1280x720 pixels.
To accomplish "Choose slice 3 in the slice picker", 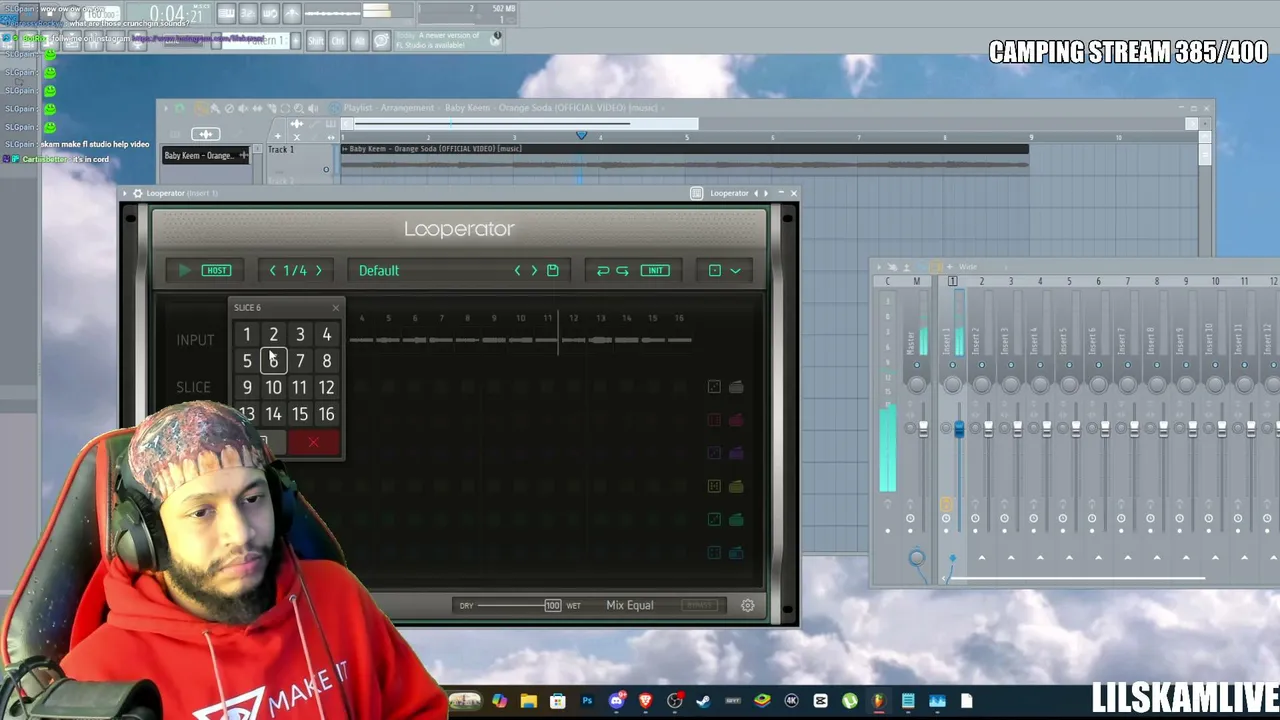I will (300, 335).
